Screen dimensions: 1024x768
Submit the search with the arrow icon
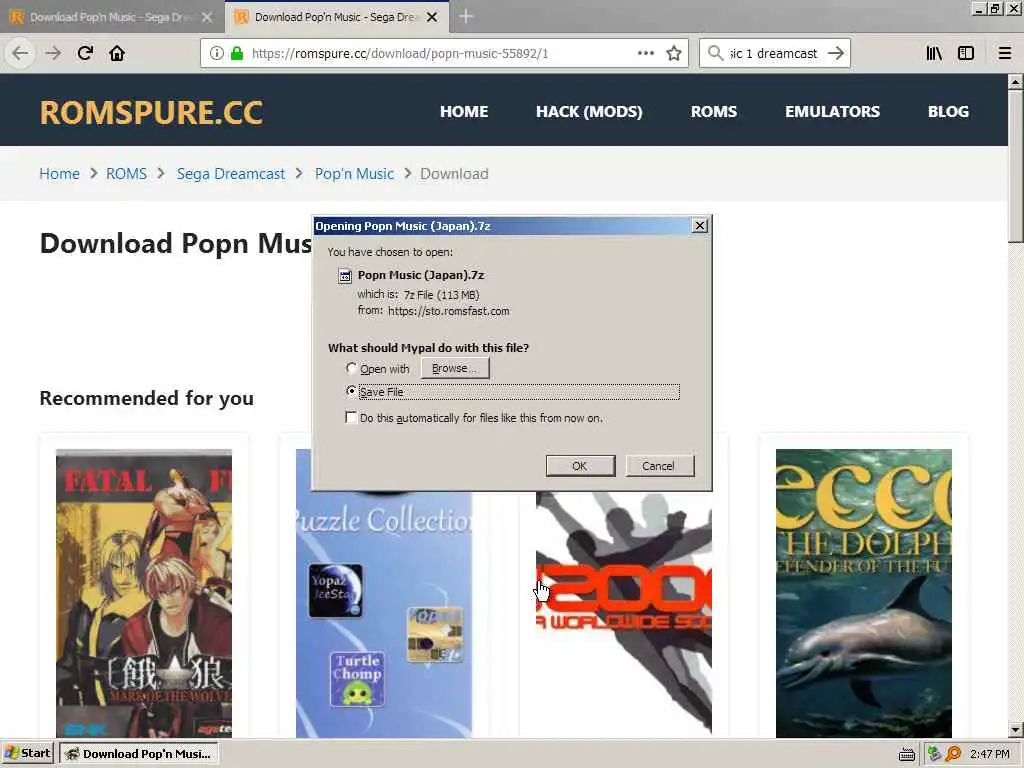tap(836, 53)
